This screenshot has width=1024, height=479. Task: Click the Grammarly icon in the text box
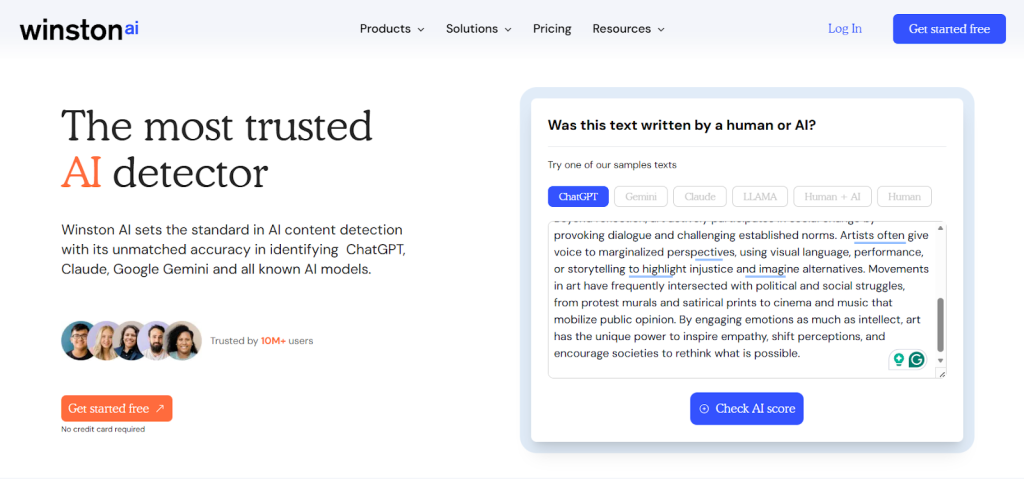point(916,359)
